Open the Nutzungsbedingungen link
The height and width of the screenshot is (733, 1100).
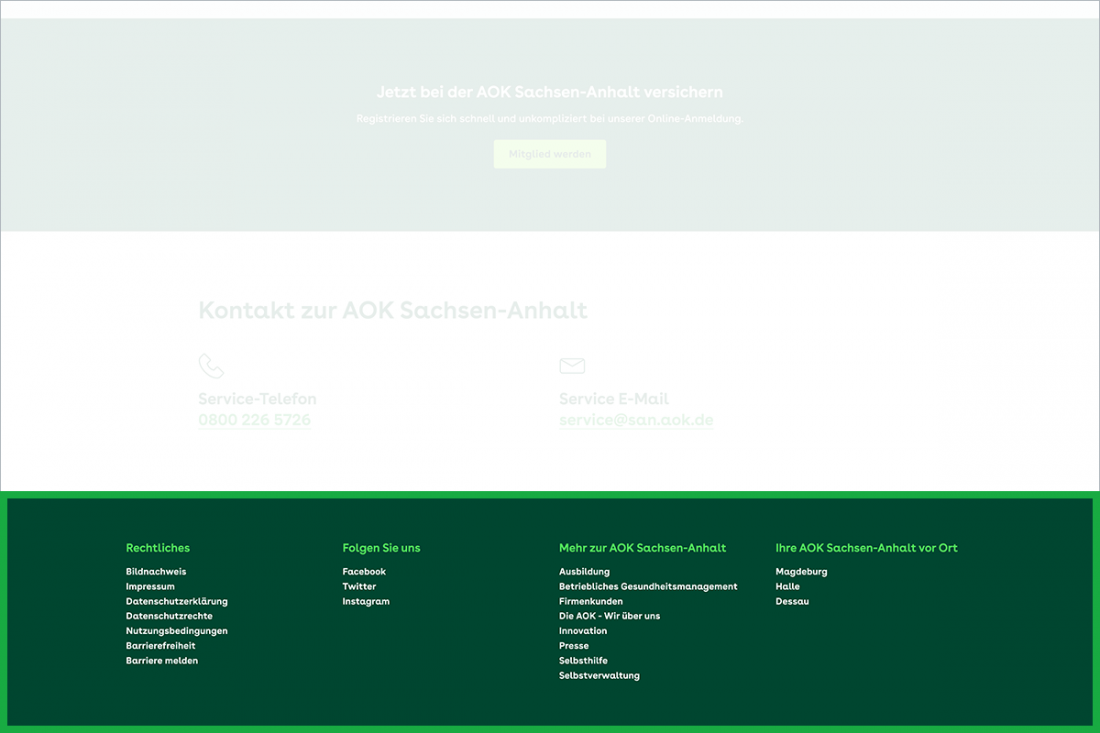[x=177, y=631]
